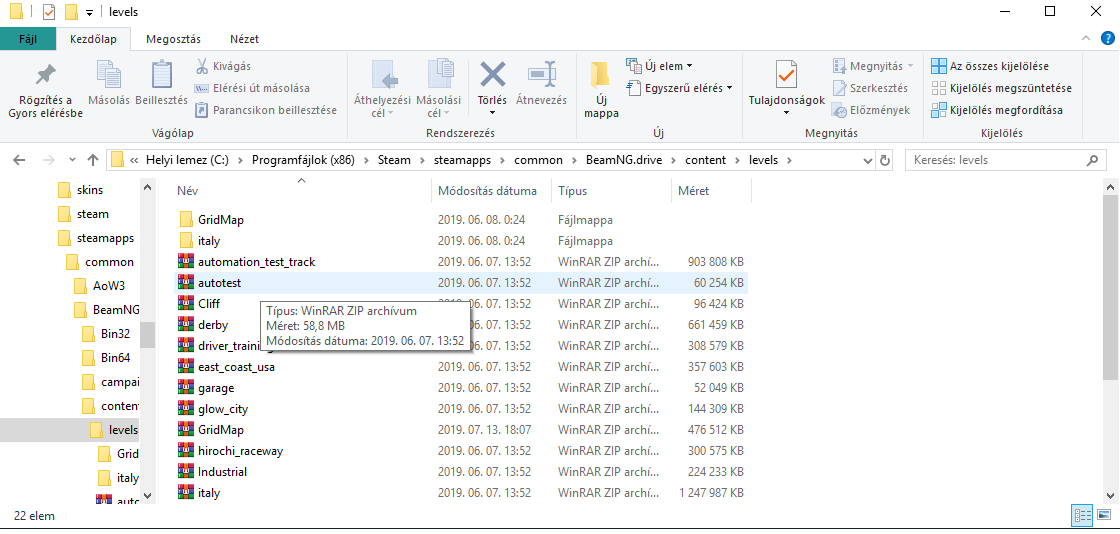Image resolution: width=1120 pixels, height=534 pixels.
Task: Select the garage archive
Action: click(x=461, y=388)
